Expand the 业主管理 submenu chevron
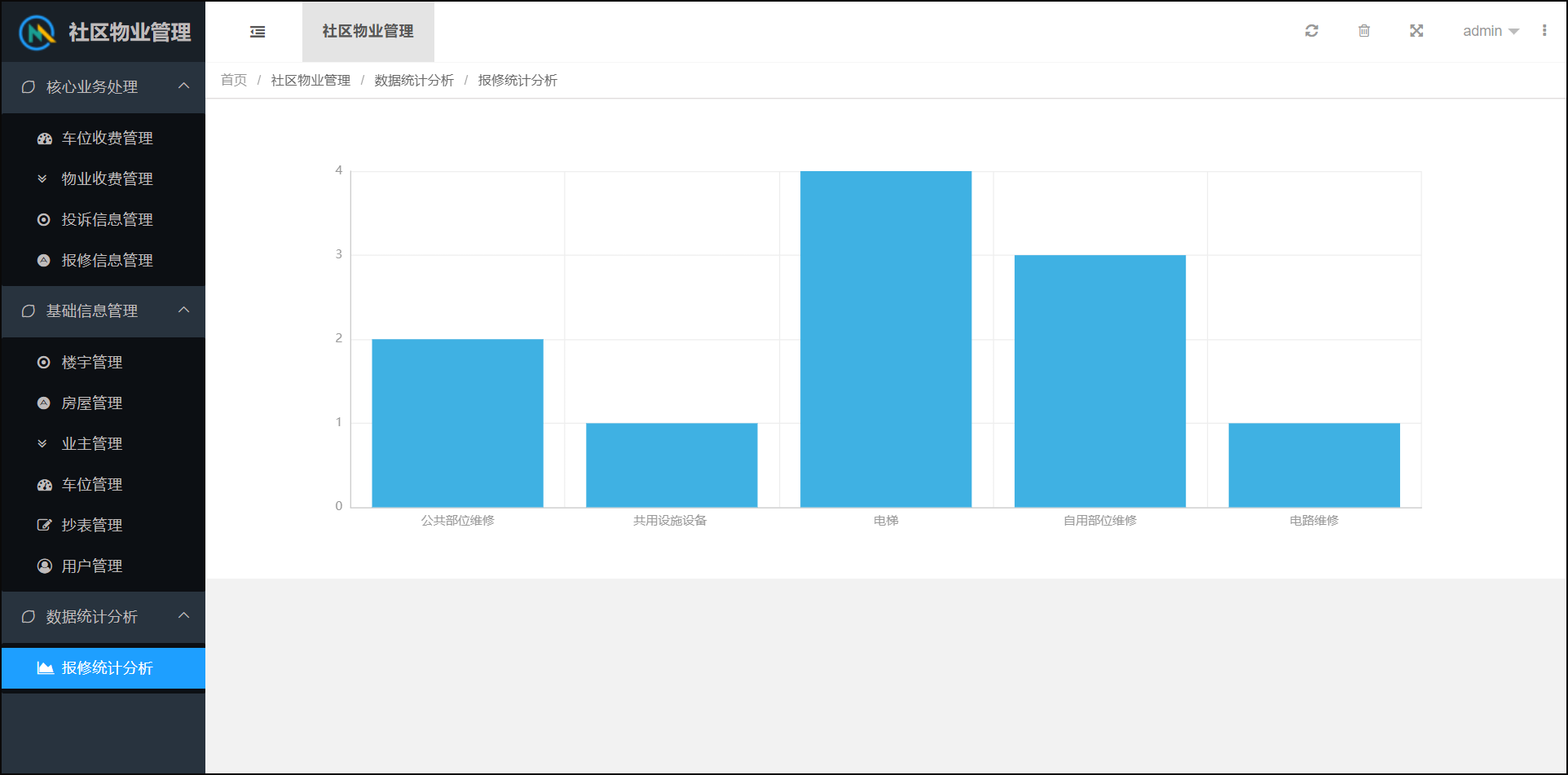 click(x=42, y=444)
